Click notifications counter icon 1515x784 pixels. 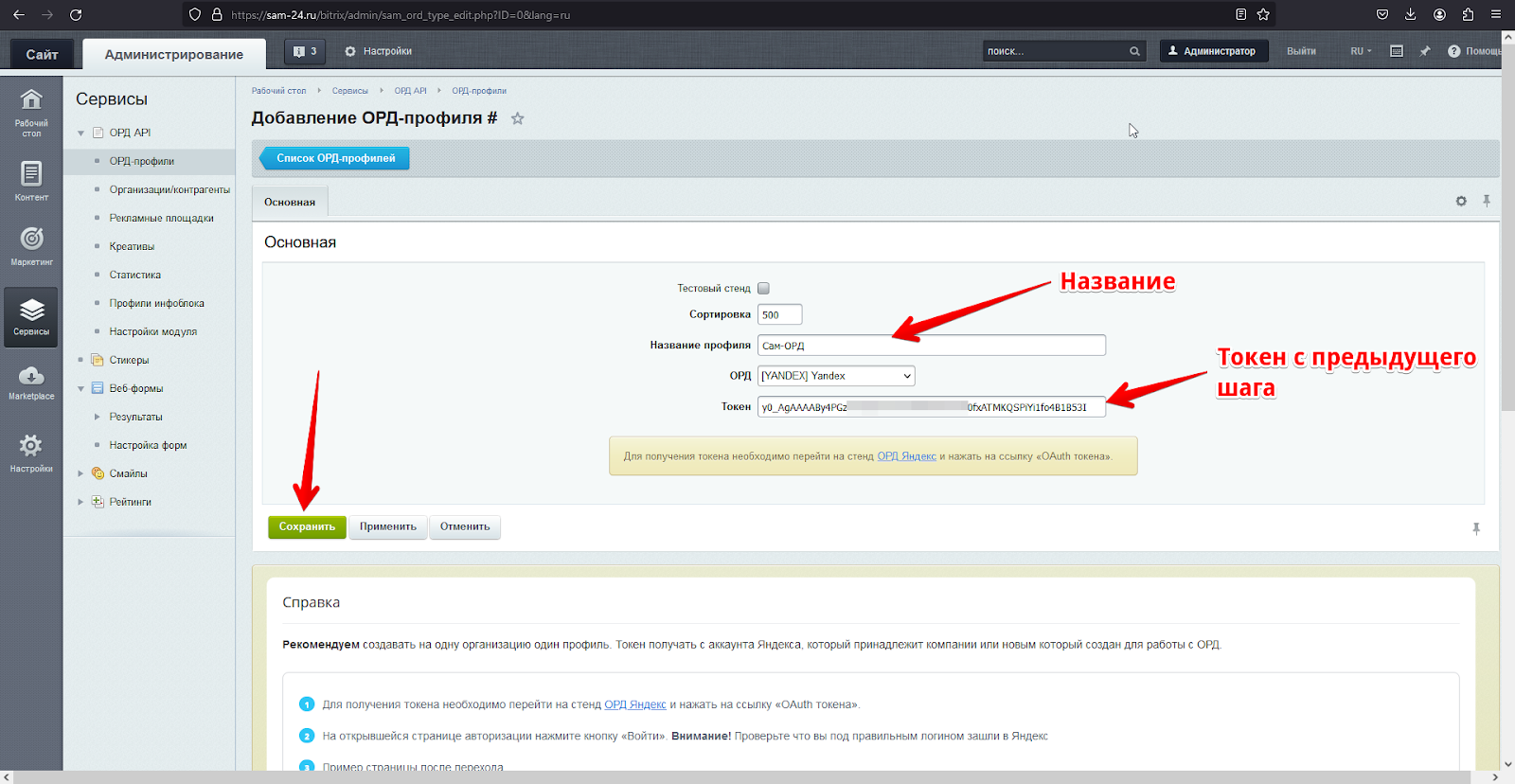pyautogui.click(x=305, y=52)
